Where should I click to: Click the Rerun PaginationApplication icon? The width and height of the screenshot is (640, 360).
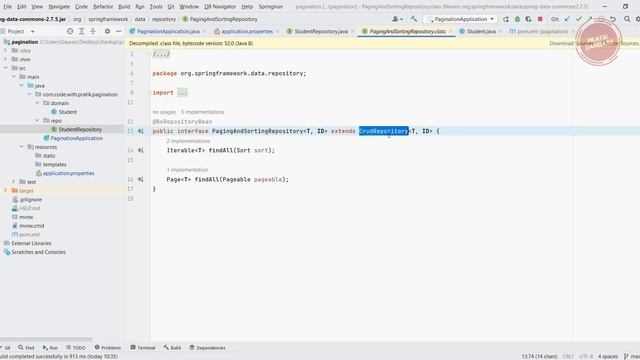pyautogui.click(x=506, y=19)
